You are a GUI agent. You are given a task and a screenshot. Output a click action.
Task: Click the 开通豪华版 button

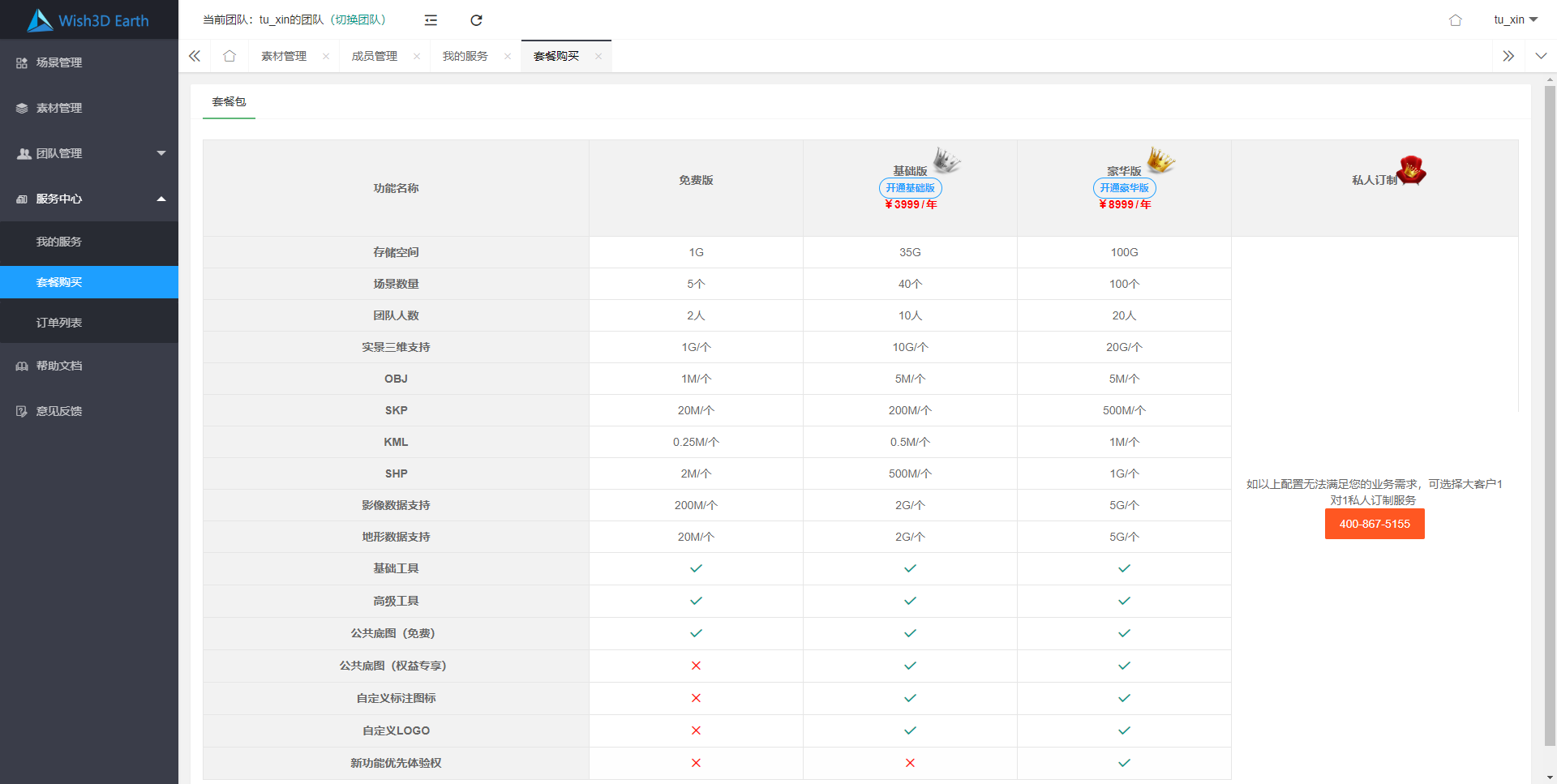tap(1124, 188)
